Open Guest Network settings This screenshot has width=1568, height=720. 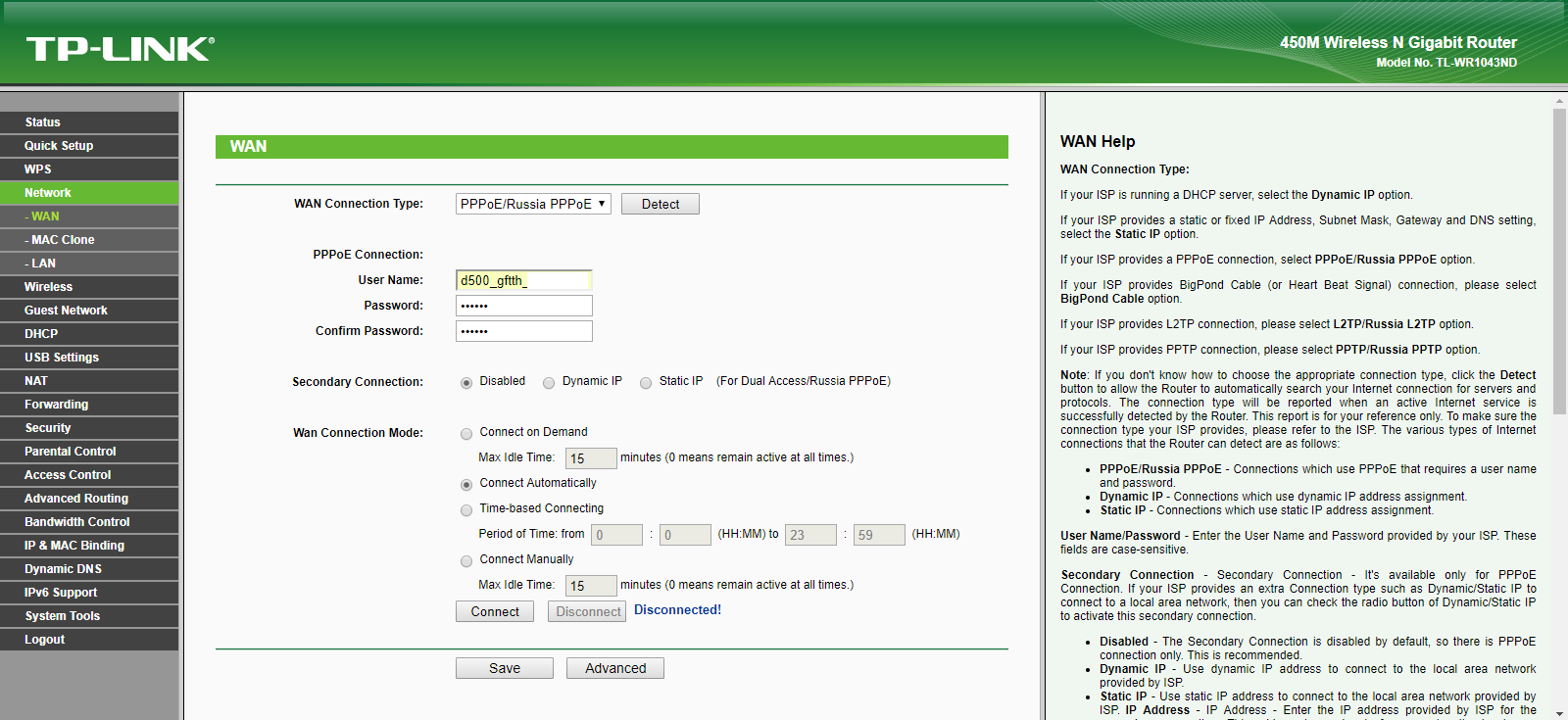click(x=89, y=311)
